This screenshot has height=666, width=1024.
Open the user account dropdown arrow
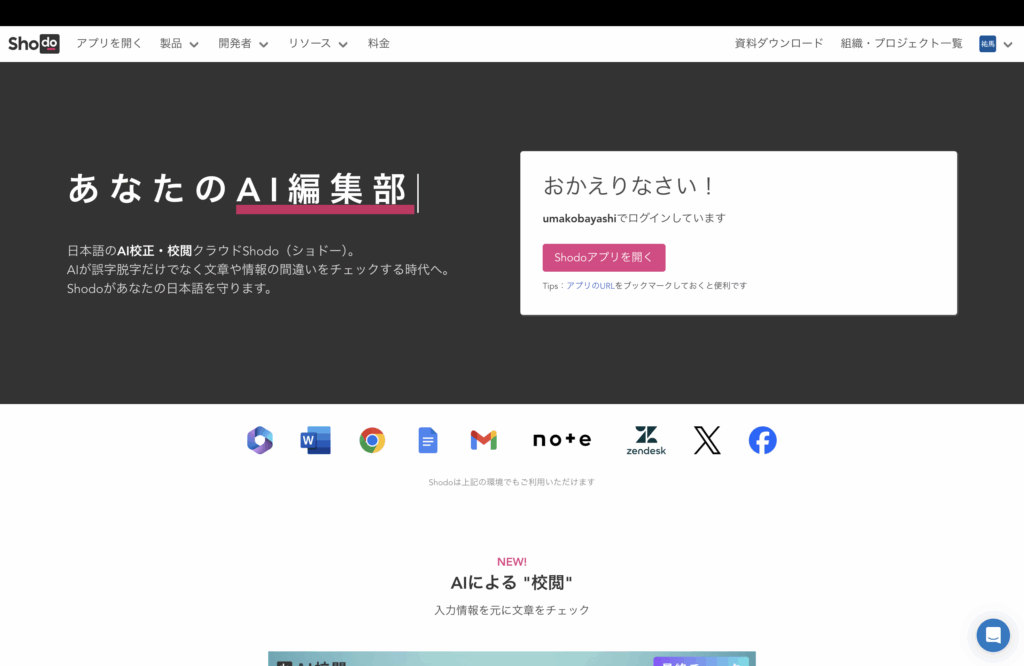pos(1007,44)
